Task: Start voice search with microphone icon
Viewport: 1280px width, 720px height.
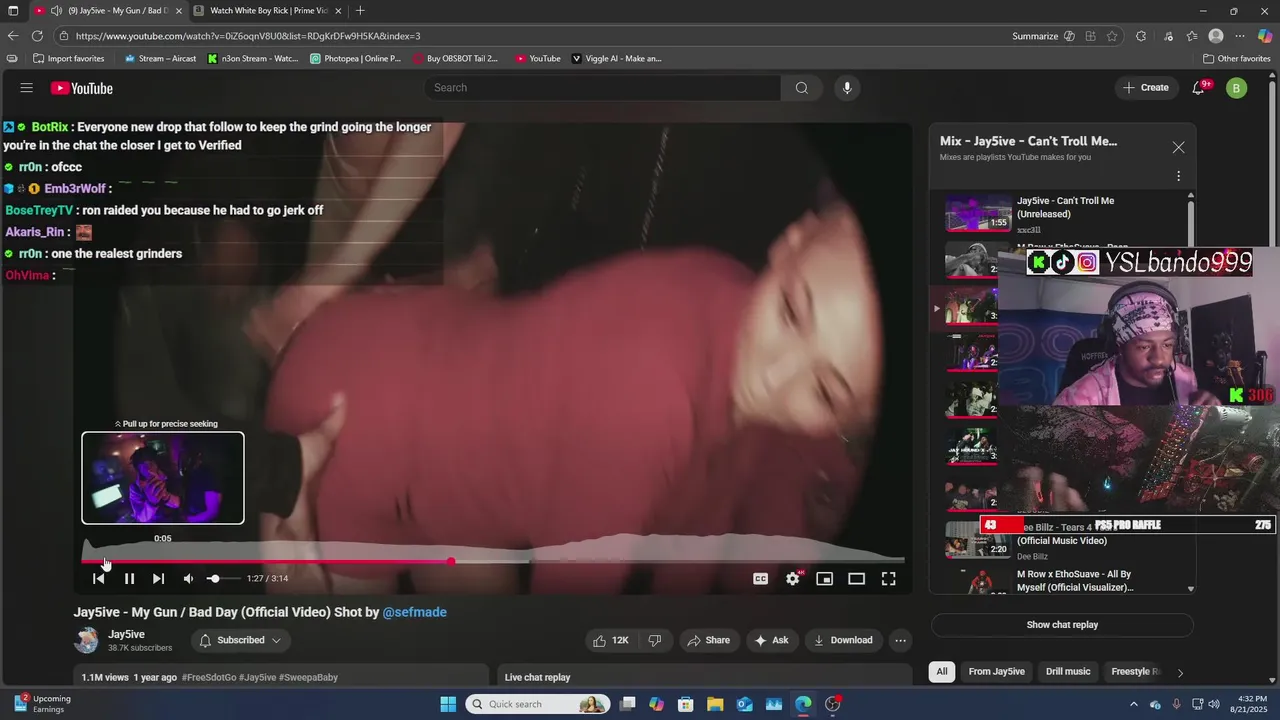Action: point(847,88)
